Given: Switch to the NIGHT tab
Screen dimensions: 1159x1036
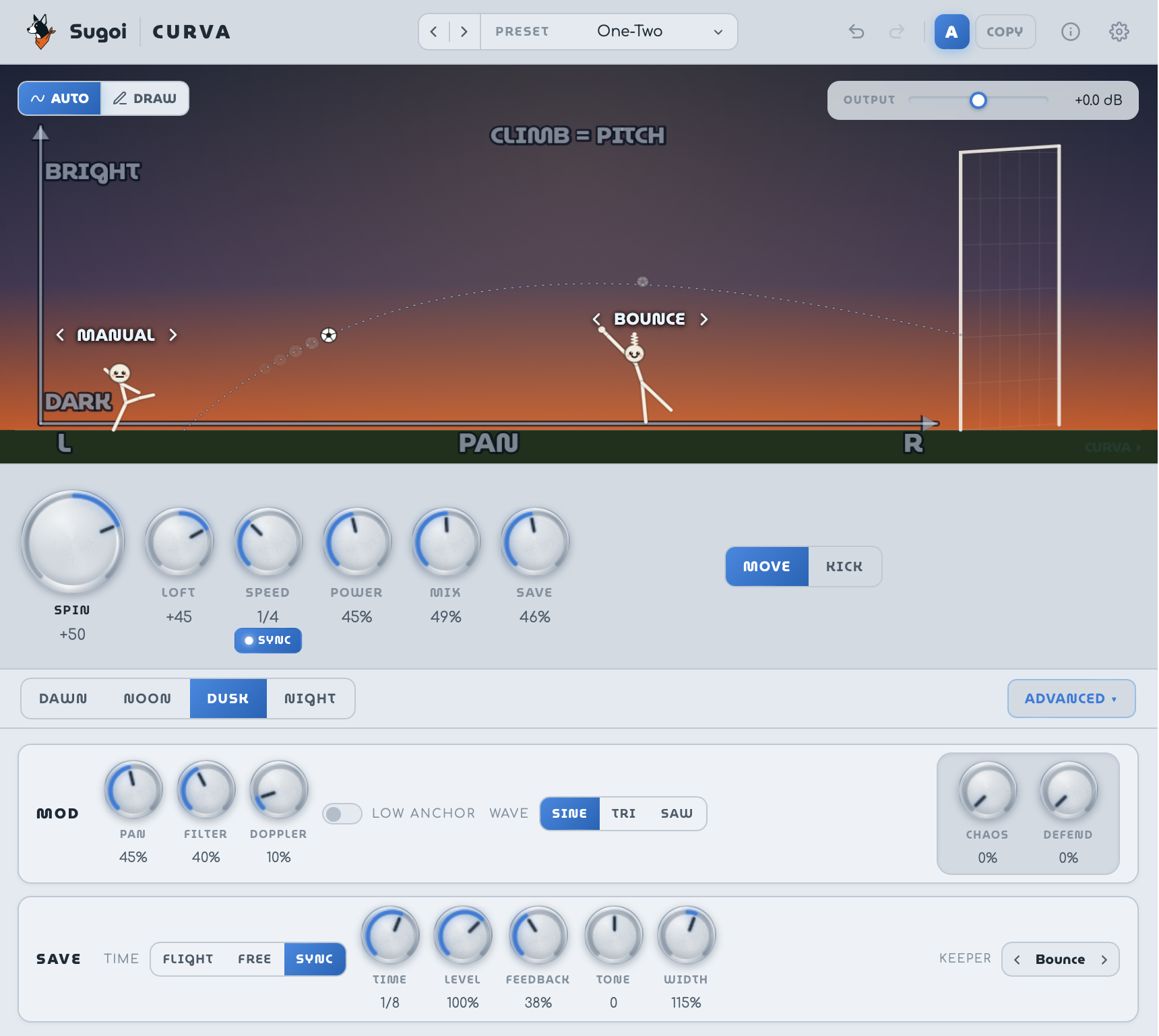Looking at the screenshot, I should tap(310, 699).
